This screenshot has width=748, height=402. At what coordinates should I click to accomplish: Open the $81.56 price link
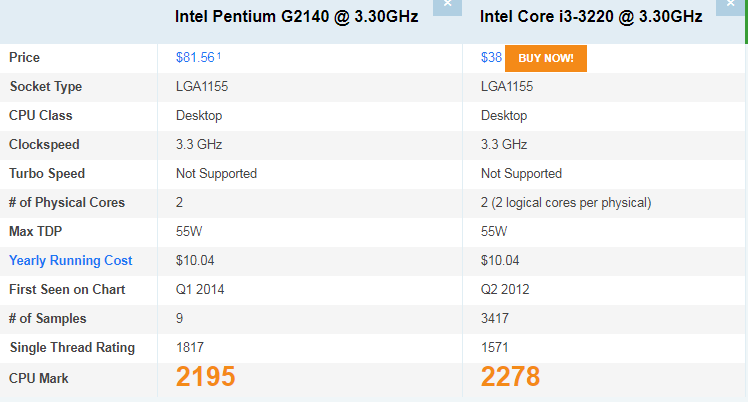click(x=195, y=58)
